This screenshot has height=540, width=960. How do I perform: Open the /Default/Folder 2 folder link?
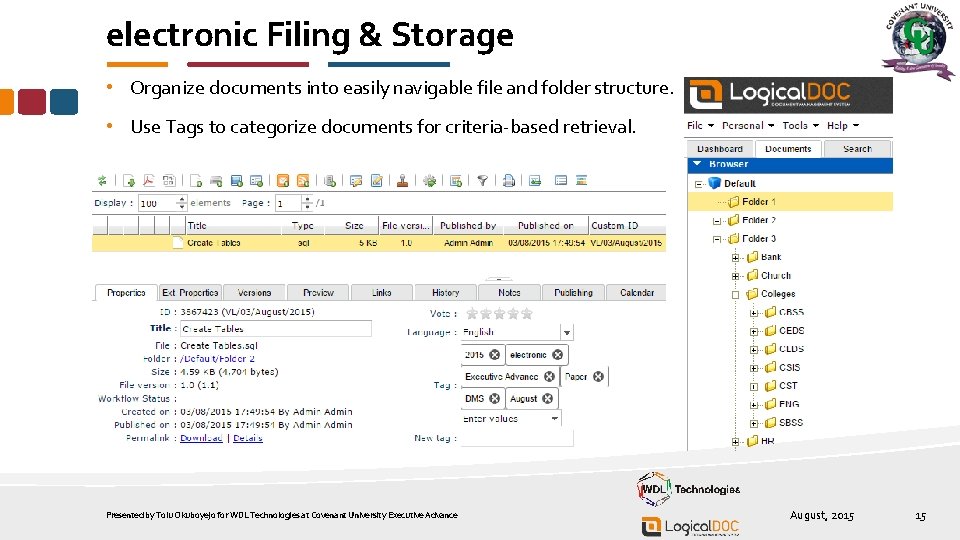pos(217,359)
